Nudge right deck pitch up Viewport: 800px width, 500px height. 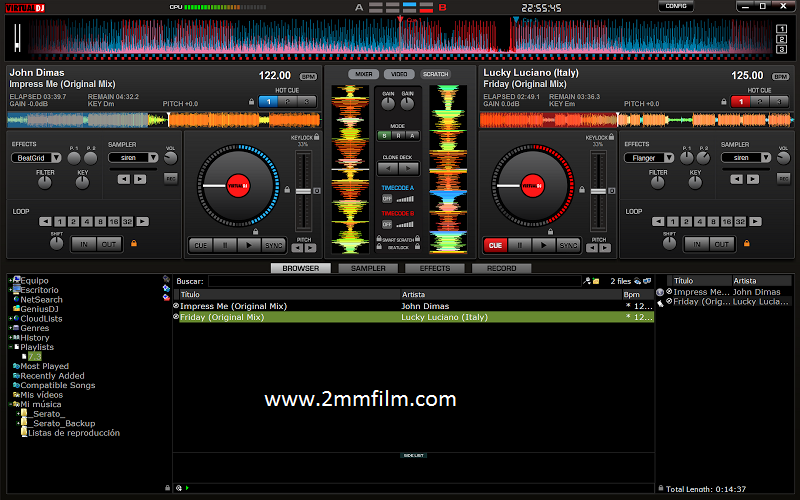coord(605,248)
